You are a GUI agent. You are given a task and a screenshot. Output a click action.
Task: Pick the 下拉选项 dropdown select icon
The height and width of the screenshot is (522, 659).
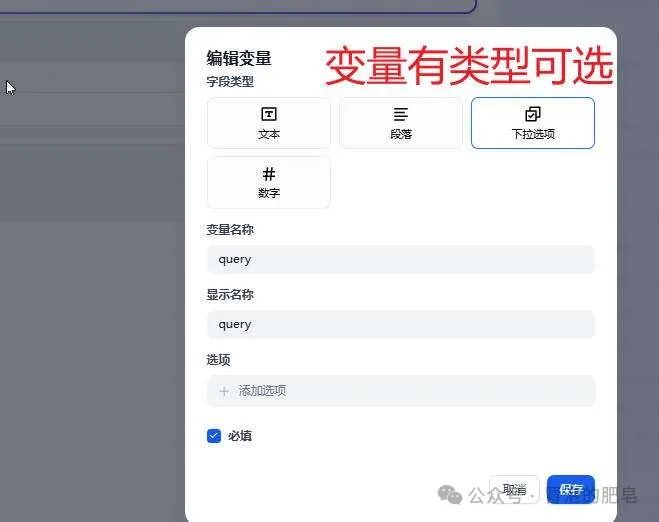pos(532,114)
